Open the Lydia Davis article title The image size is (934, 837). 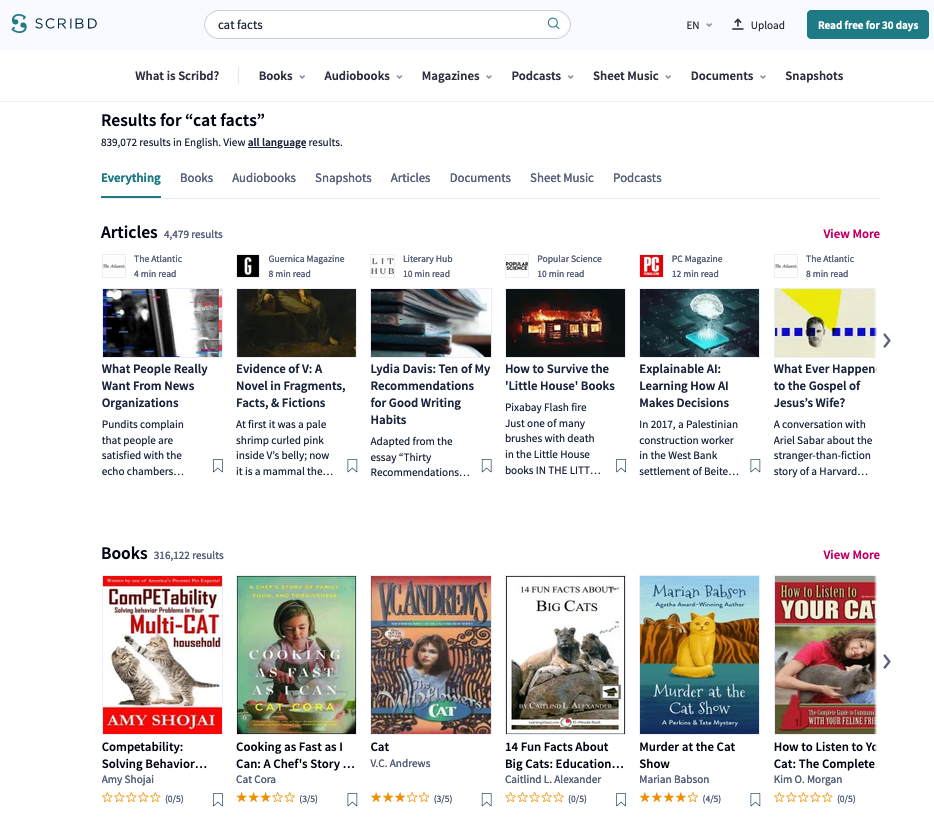point(430,394)
